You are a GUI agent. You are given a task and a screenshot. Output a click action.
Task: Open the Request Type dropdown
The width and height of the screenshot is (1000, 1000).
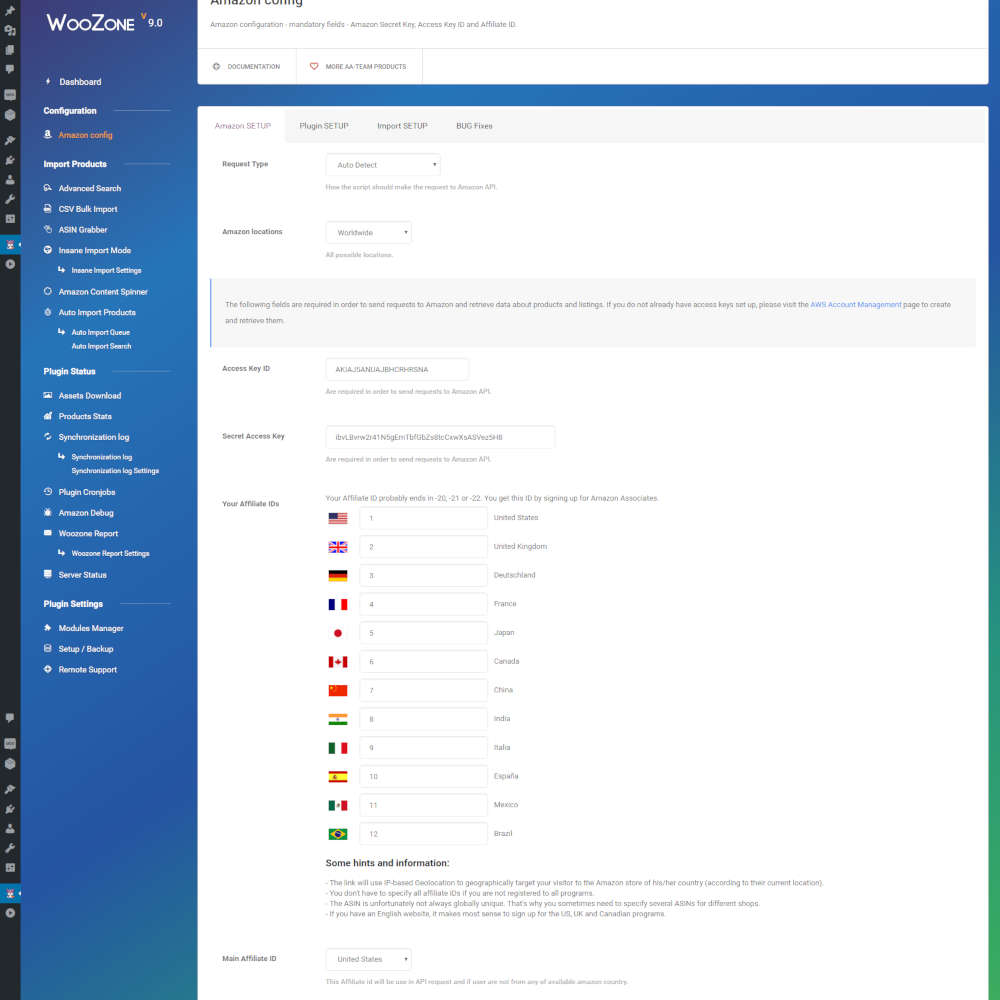click(382, 164)
